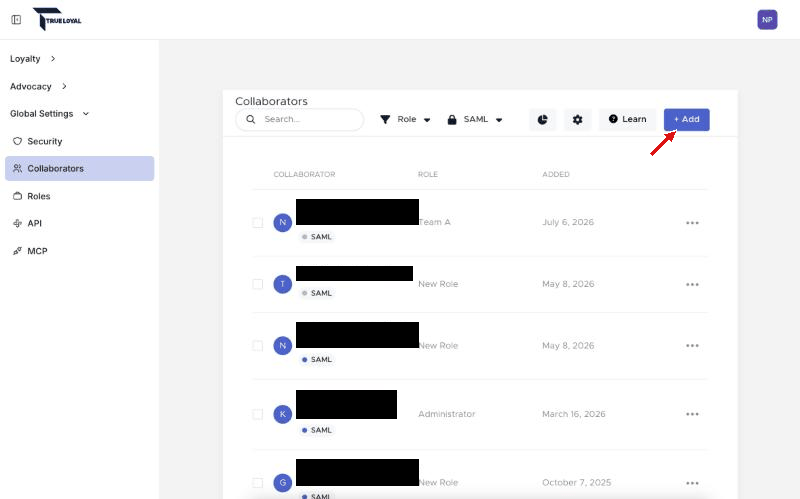Click the API icon in sidebar
Viewport: 800px width, 499px height.
[17, 223]
